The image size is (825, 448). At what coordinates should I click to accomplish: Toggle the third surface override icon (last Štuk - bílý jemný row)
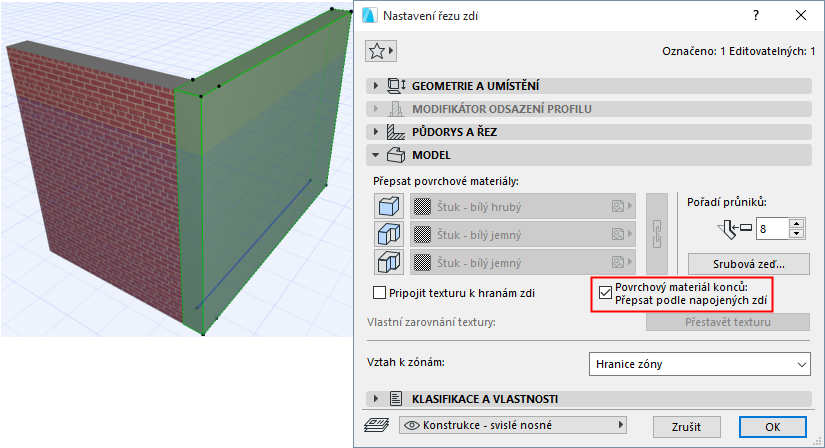[x=389, y=262]
